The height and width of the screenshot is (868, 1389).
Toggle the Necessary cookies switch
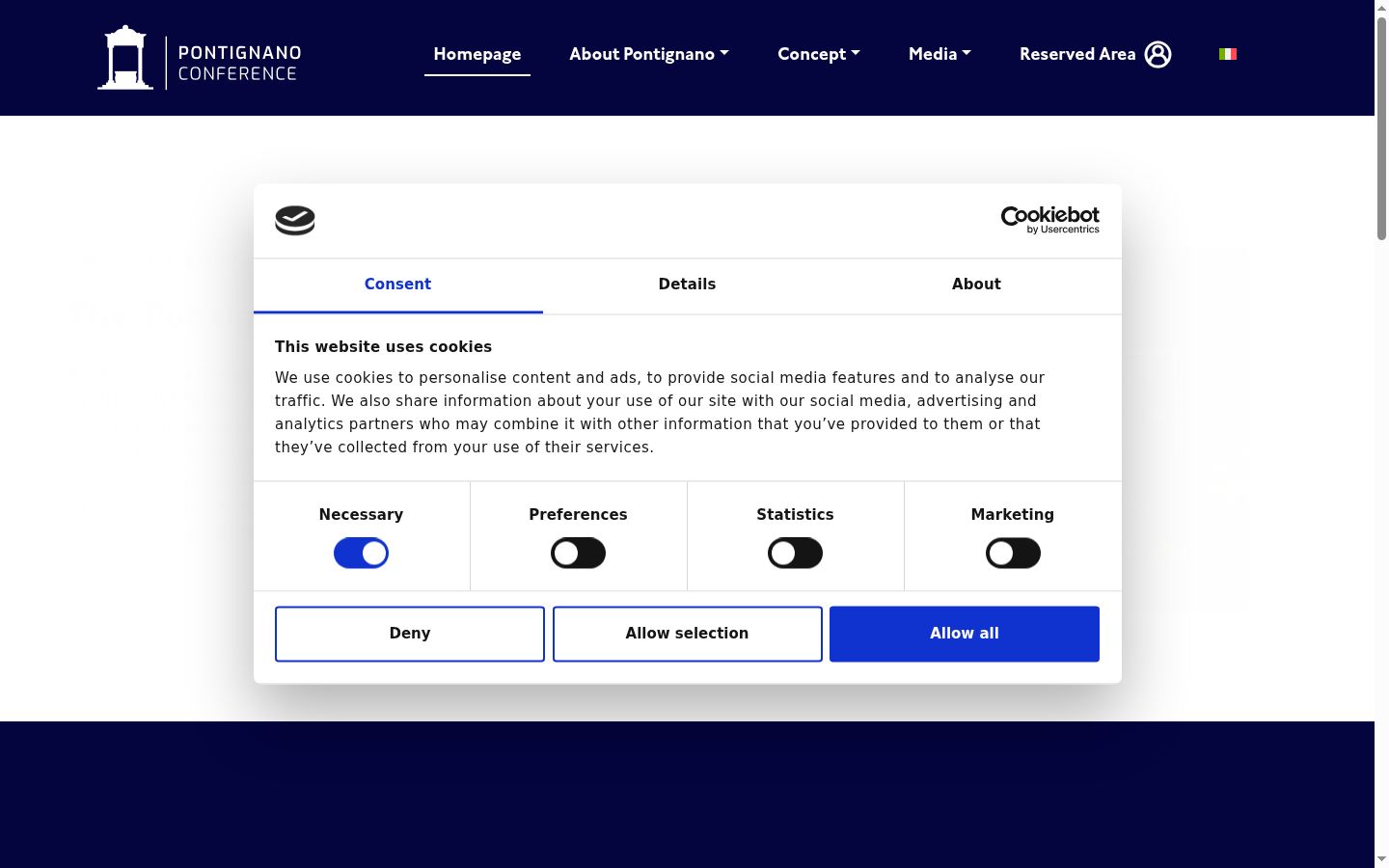pyautogui.click(x=361, y=554)
